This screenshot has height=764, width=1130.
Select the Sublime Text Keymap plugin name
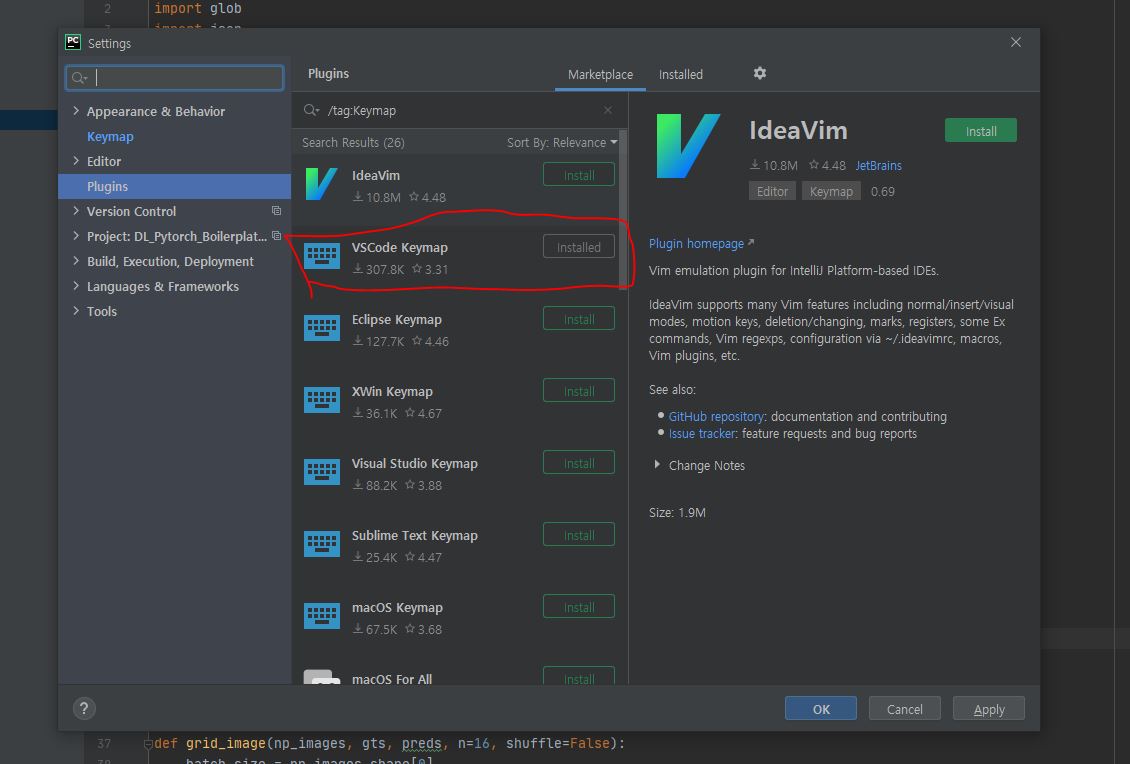(x=414, y=536)
